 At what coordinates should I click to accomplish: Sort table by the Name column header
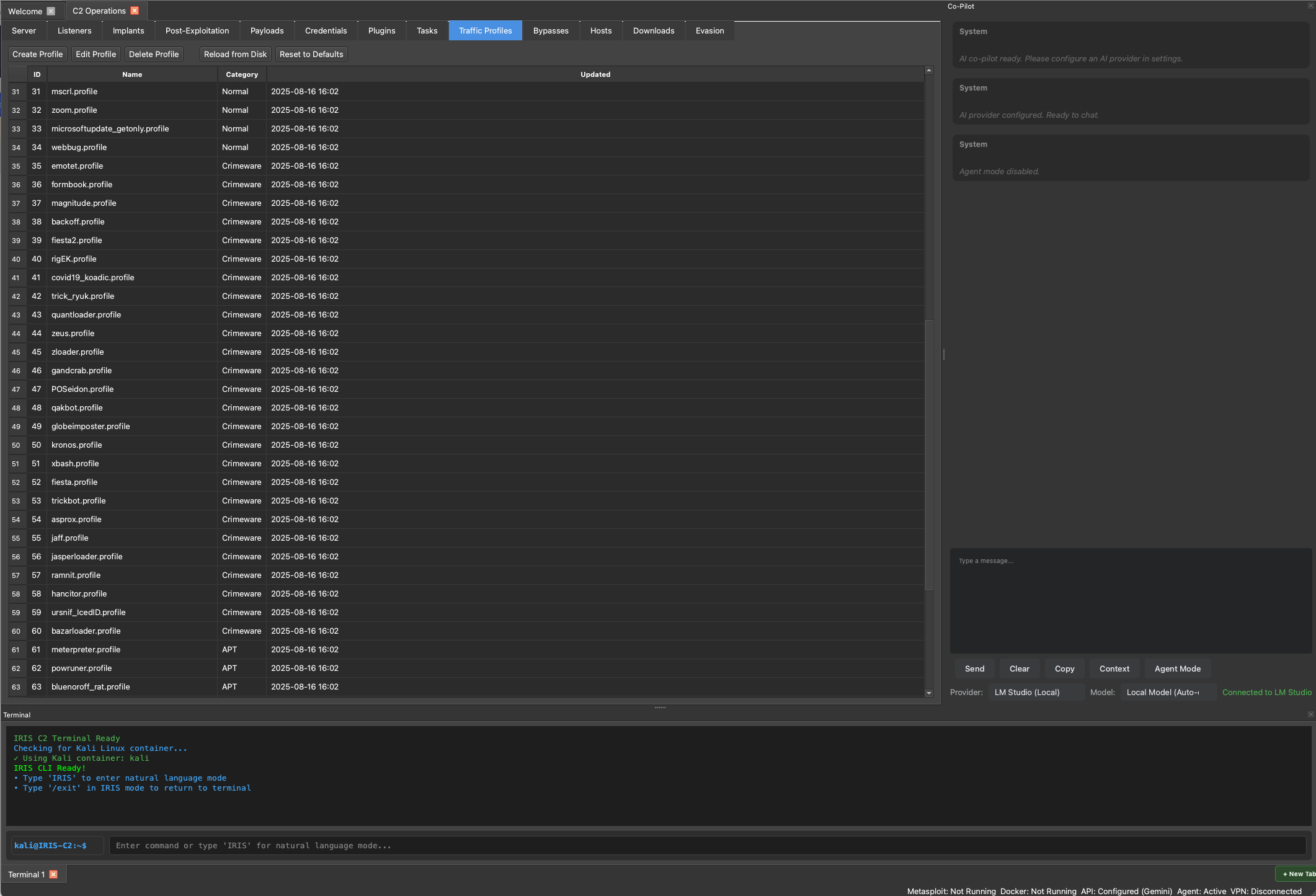132,74
